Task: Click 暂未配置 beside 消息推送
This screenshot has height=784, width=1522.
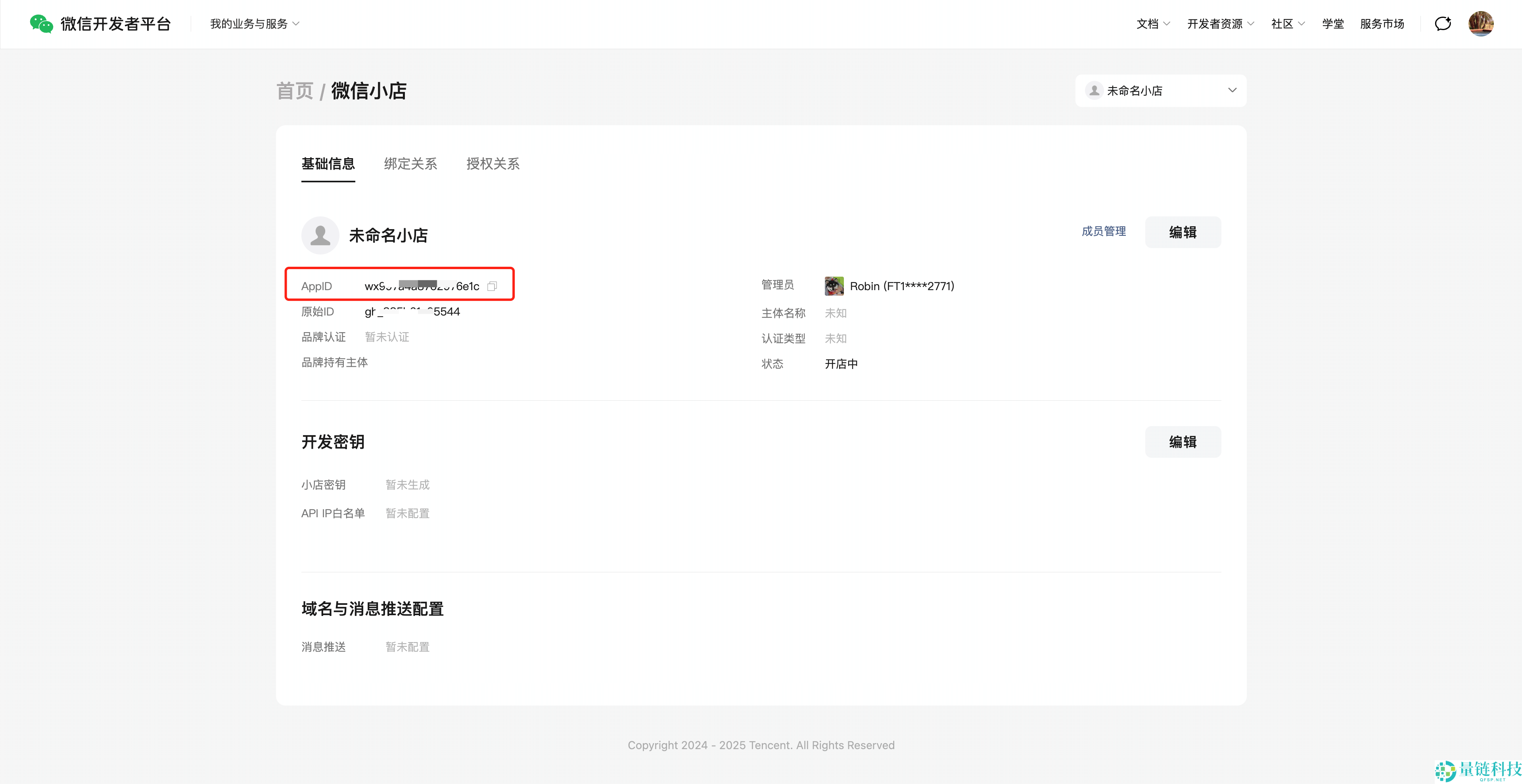Action: coord(408,647)
